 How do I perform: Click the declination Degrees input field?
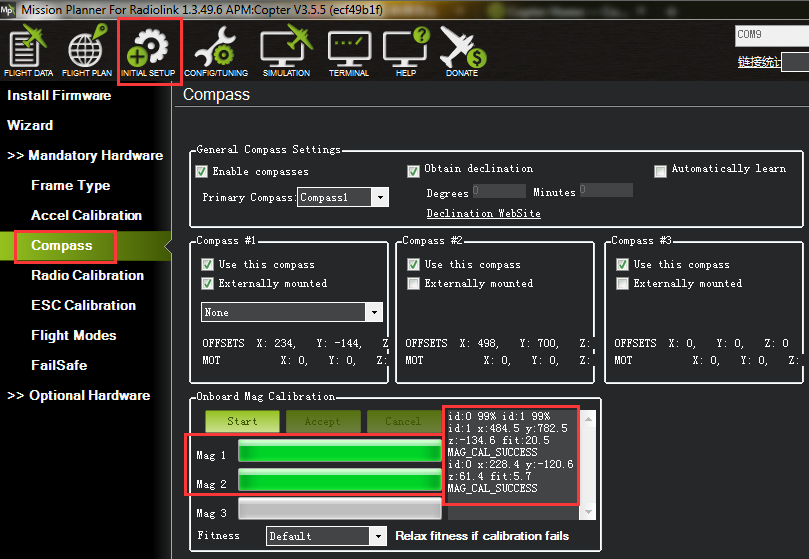click(x=499, y=190)
